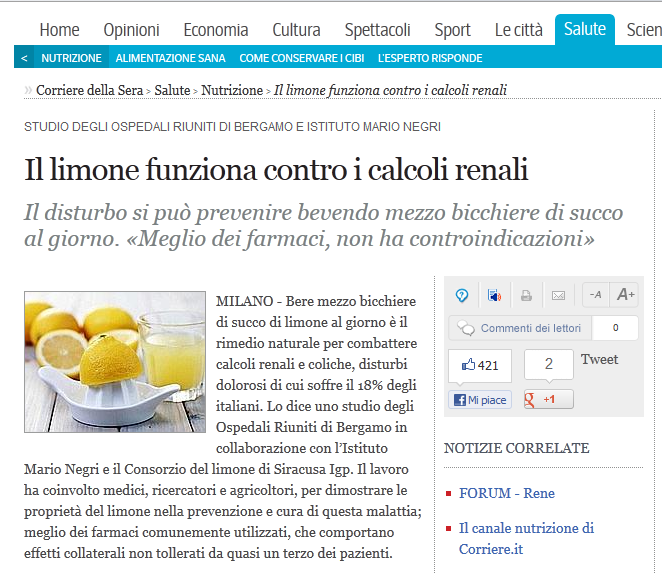The height and width of the screenshot is (573, 662).
Task: Click the lemon juice article photo
Action: click(x=115, y=362)
